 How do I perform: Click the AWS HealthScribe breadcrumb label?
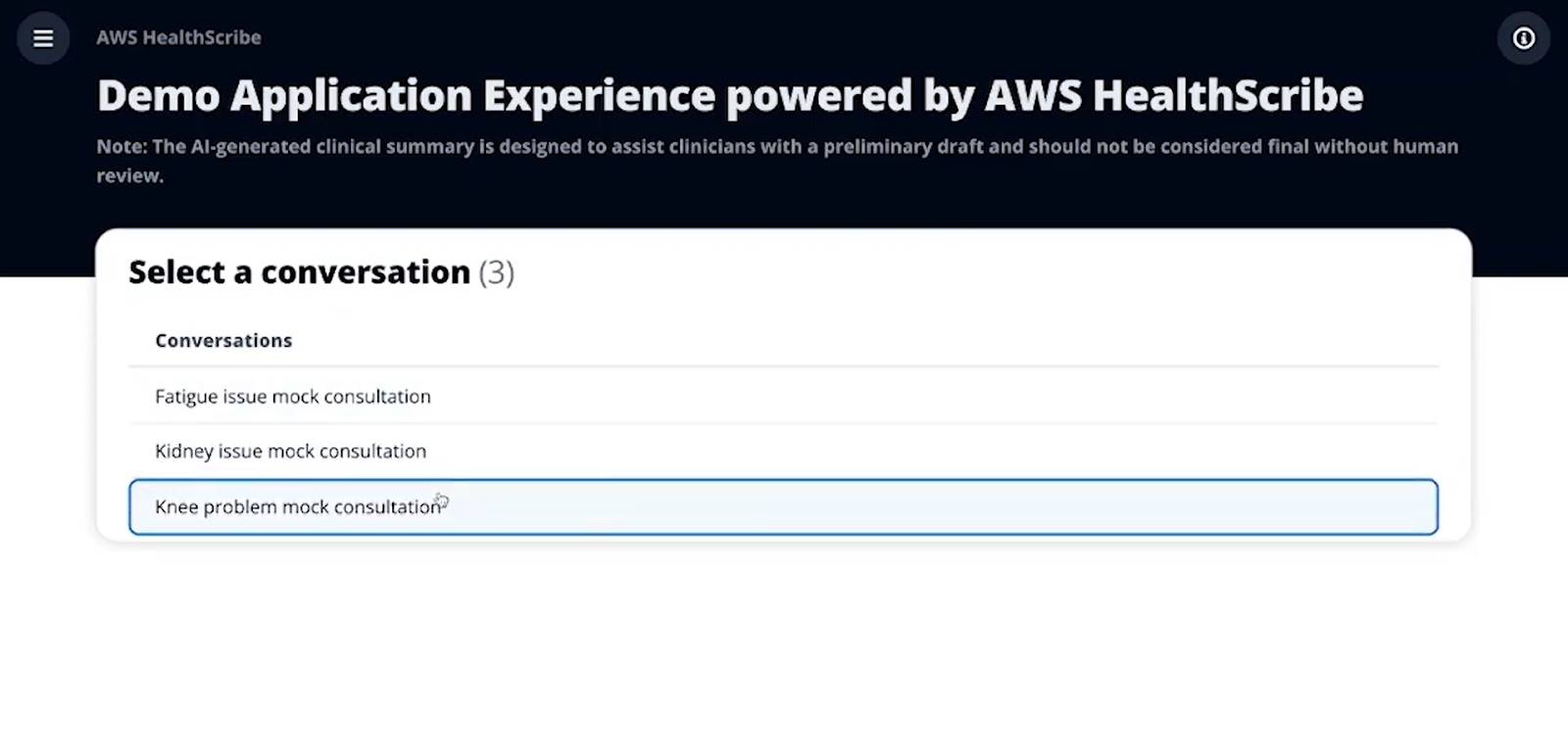coord(178,37)
